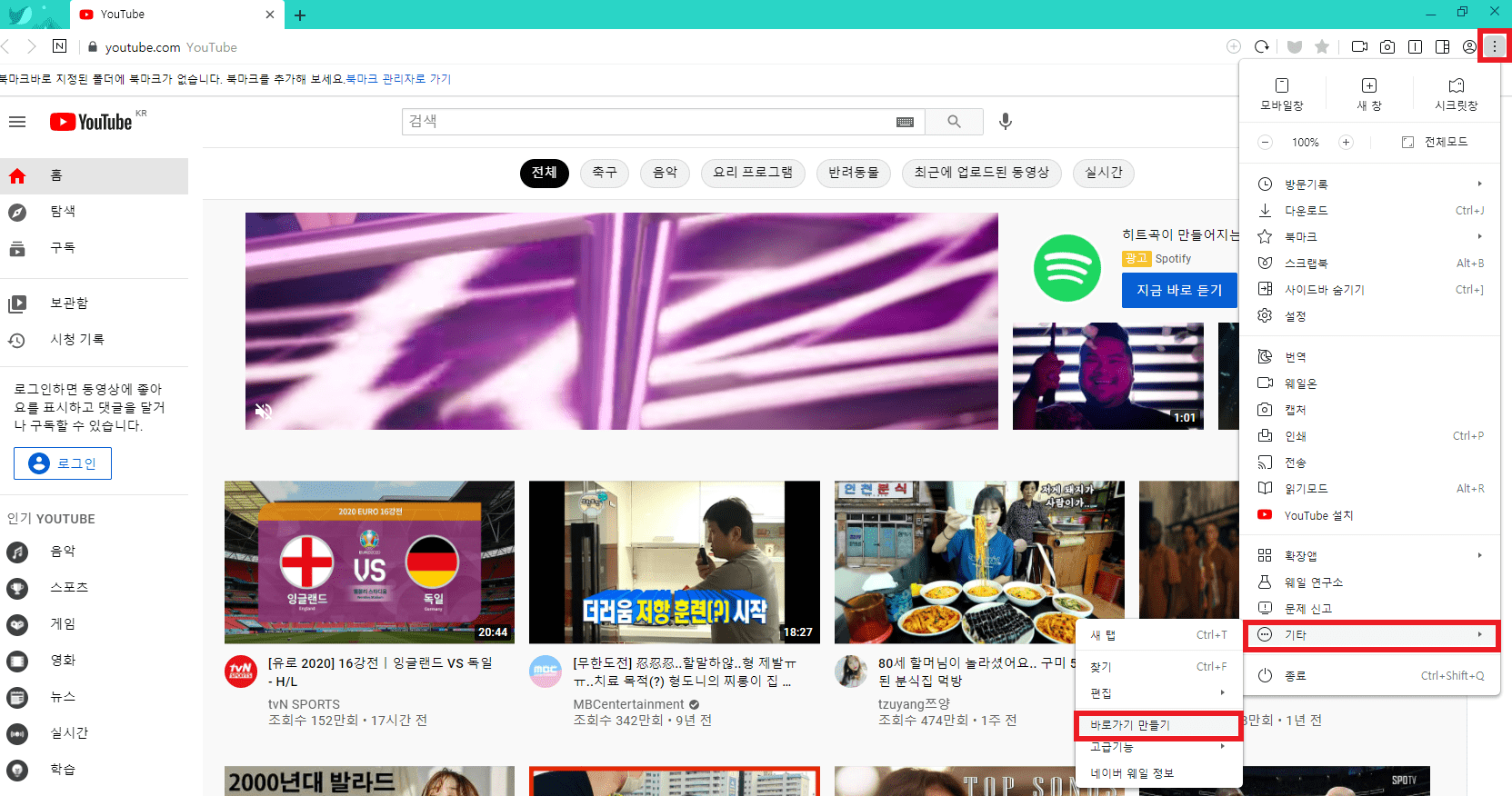Open 네이버 웨일 정보 about entry

(1159, 773)
